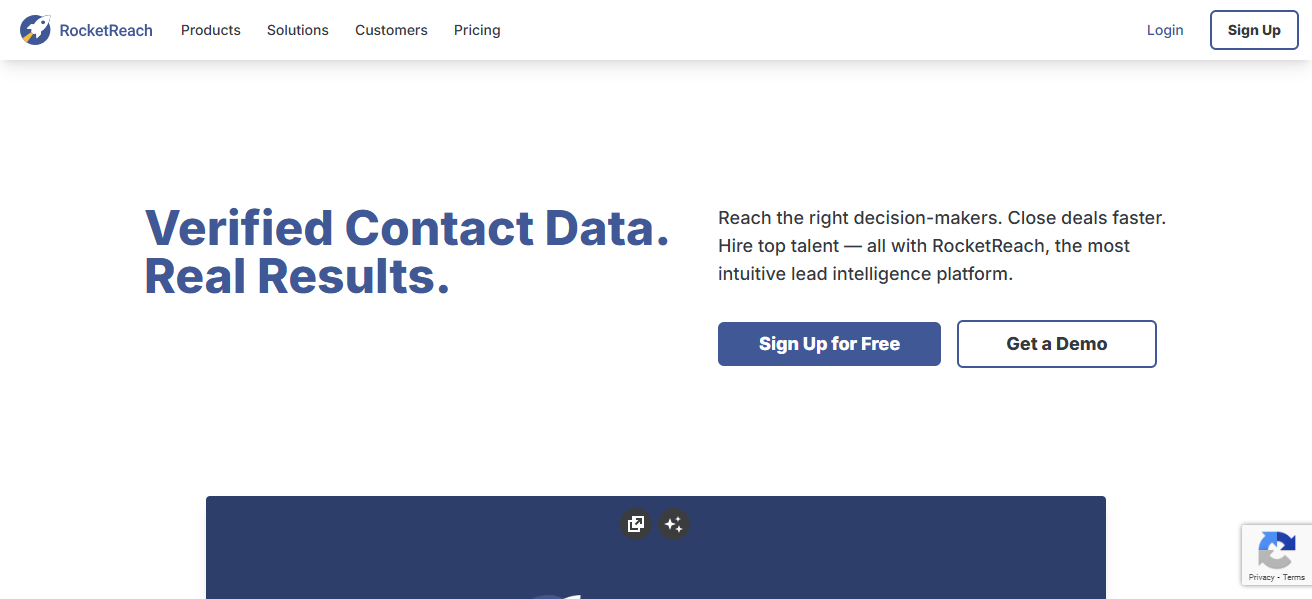Click the header Sign Up button
The height and width of the screenshot is (599, 1312).
click(x=1254, y=30)
